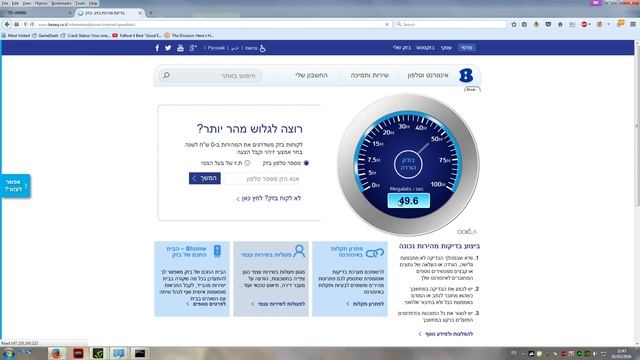Viewport: 640px width, 360px height.
Task: Select the Bezeq phone number radio button
Action: 306,163
